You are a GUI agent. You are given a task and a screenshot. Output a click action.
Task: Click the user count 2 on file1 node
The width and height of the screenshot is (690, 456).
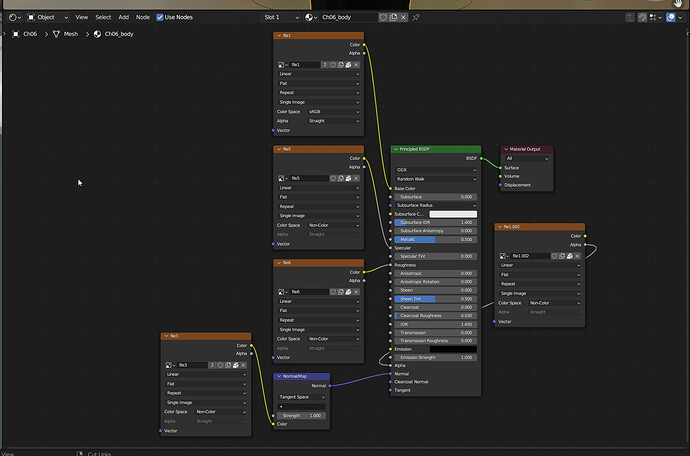coord(325,65)
